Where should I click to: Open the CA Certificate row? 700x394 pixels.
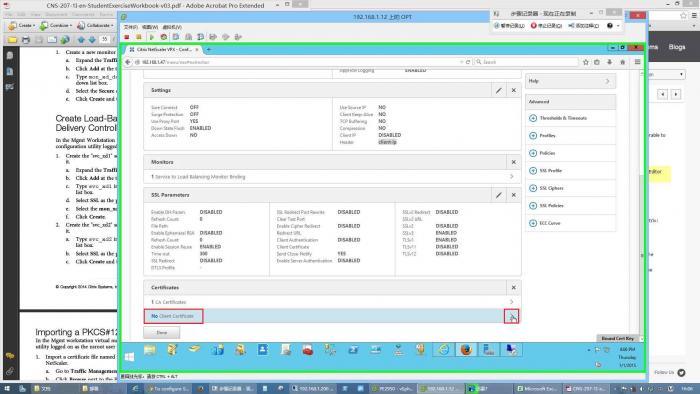click(332, 302)
